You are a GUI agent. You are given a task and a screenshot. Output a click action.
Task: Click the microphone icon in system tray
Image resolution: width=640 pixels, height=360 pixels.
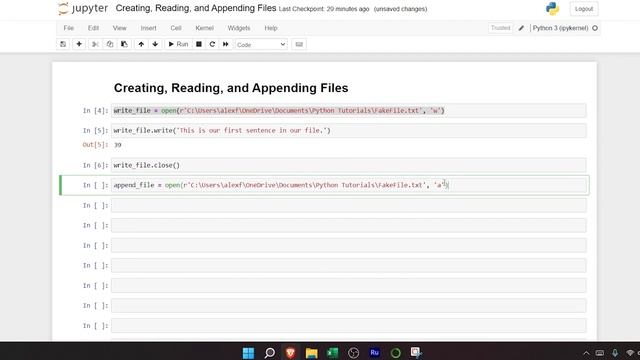(x=615, y=353)
